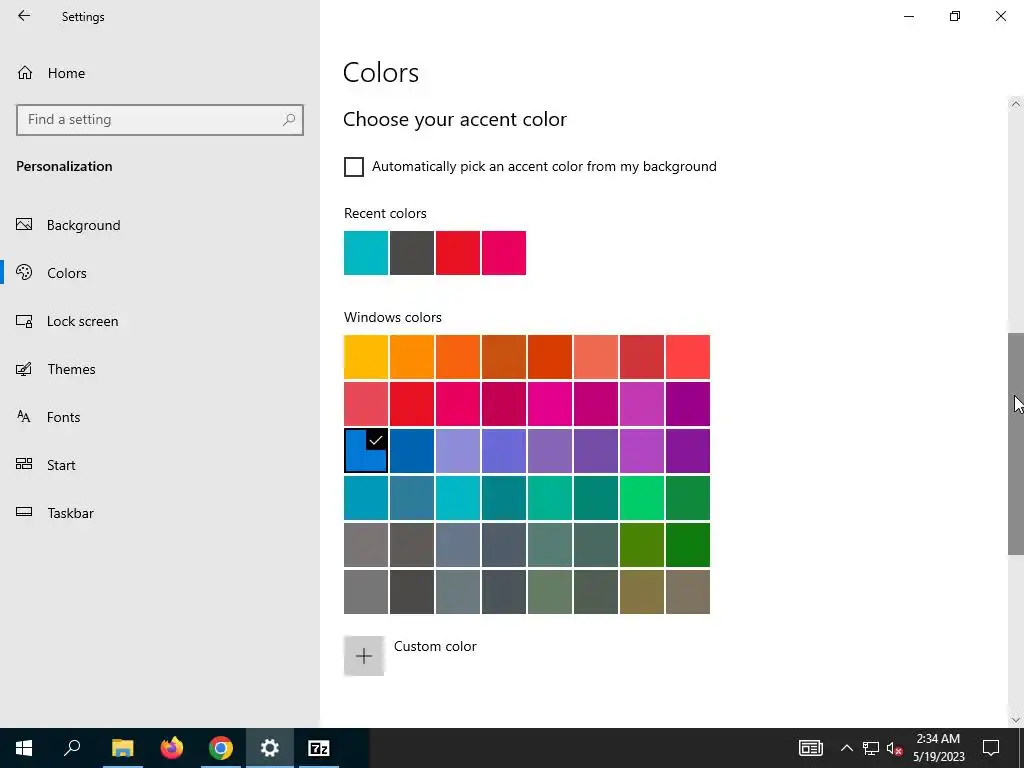Open File Explorer from taskbar

click(122, 748)
